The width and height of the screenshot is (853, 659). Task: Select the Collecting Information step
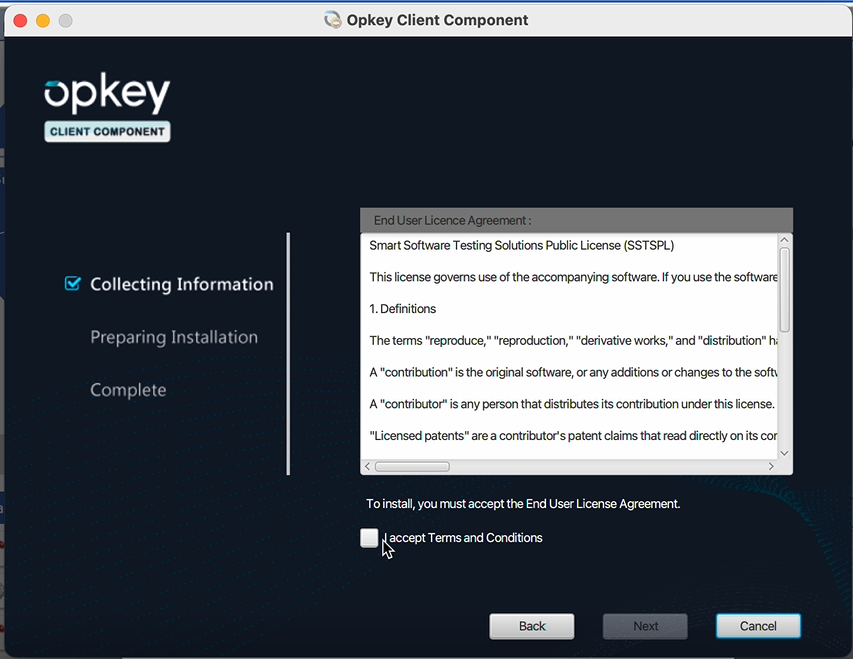pyautogui.click(x=182, y=284)
